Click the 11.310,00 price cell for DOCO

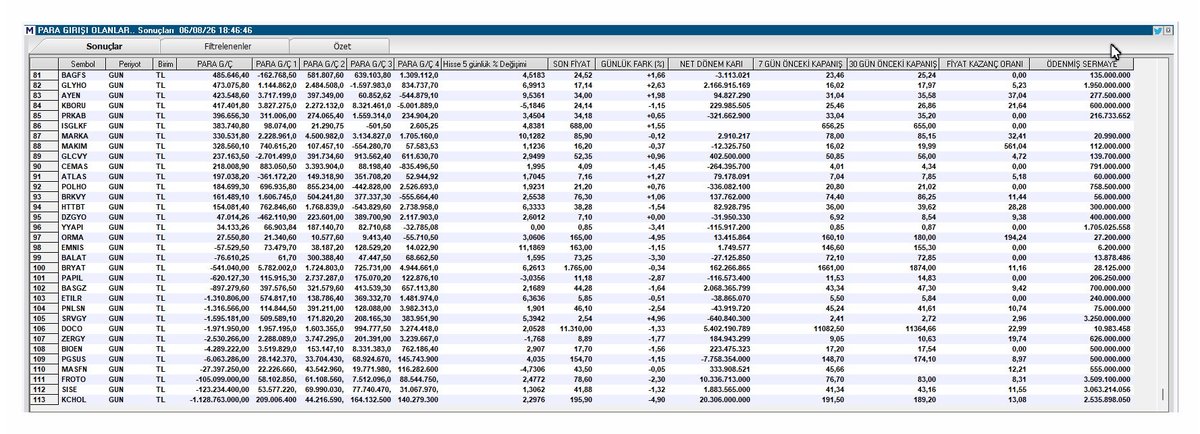(573, 327)
